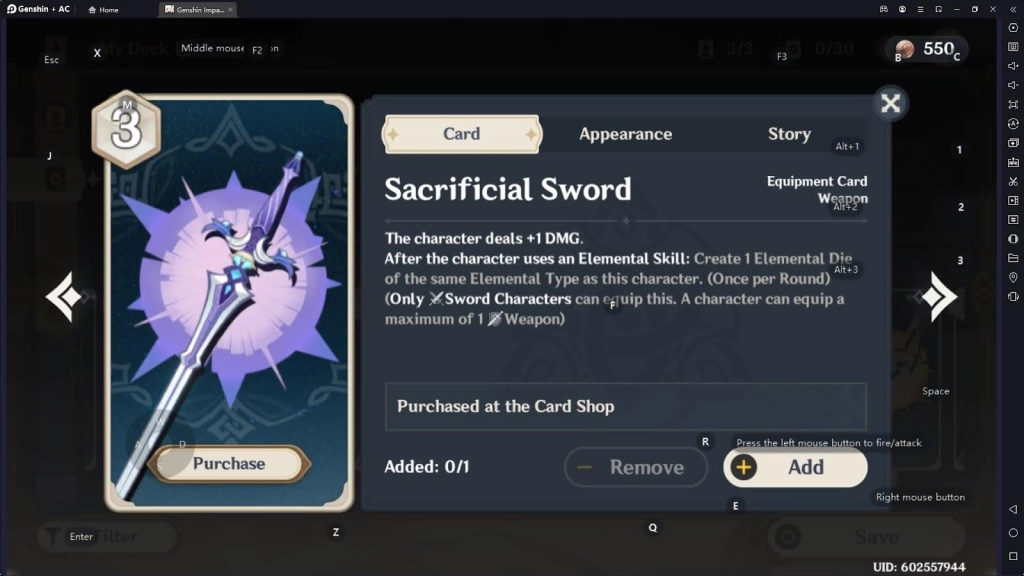This screenshot has width=1024, height=576.
Task: Close the Sacrificial Sword card detail dialog
Action: [889, 102]
